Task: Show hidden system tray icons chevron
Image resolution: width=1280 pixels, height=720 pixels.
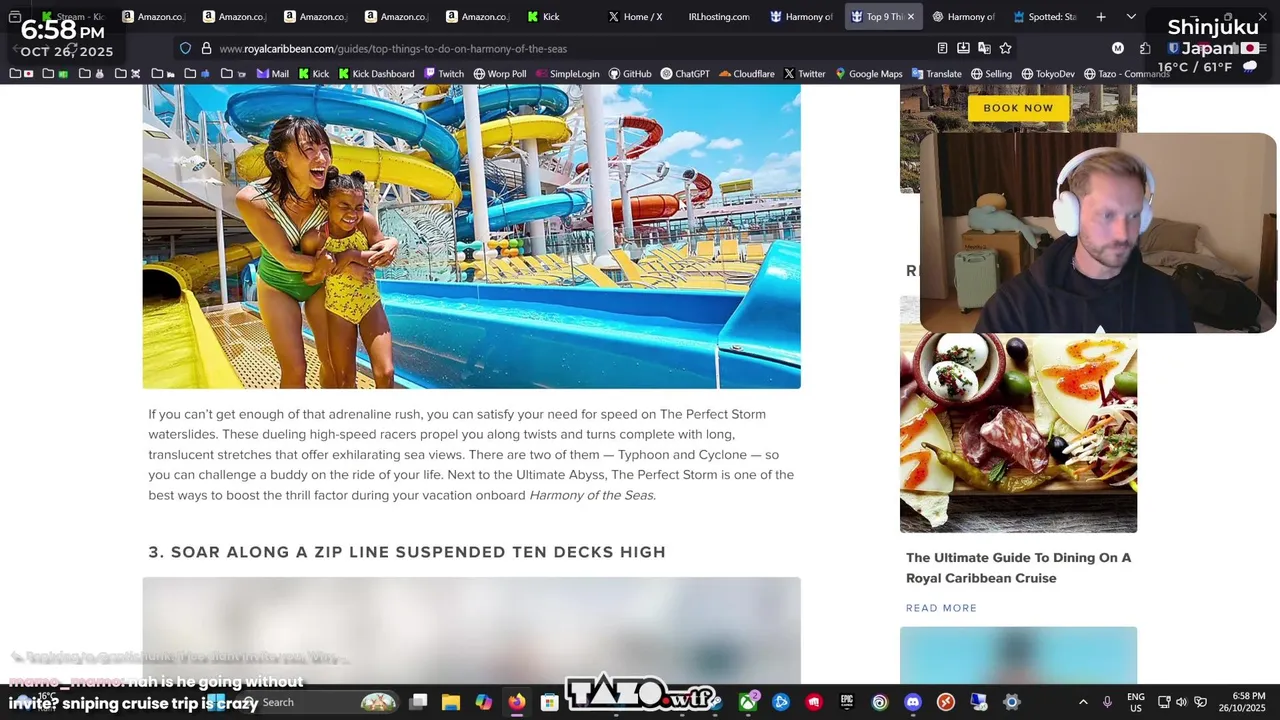Action: (x=1083, y=702)
